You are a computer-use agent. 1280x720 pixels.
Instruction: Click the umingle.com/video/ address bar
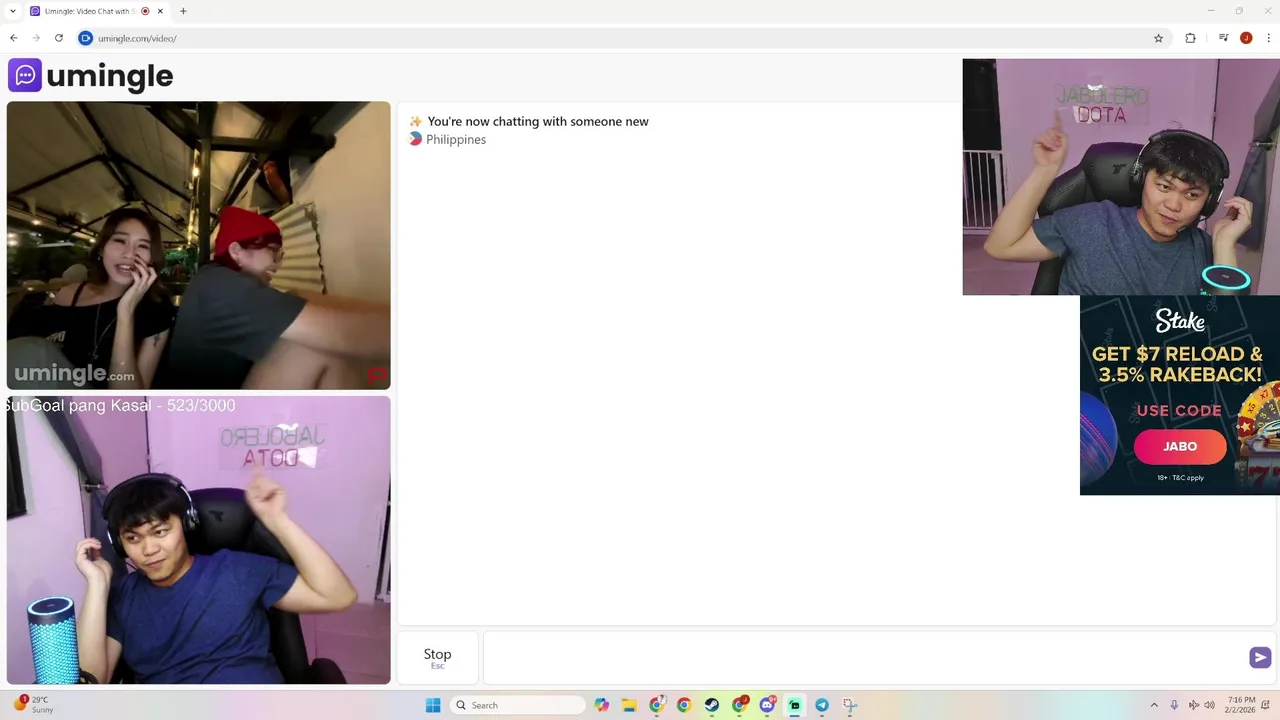pyautogui.click(x=620, y=38)
